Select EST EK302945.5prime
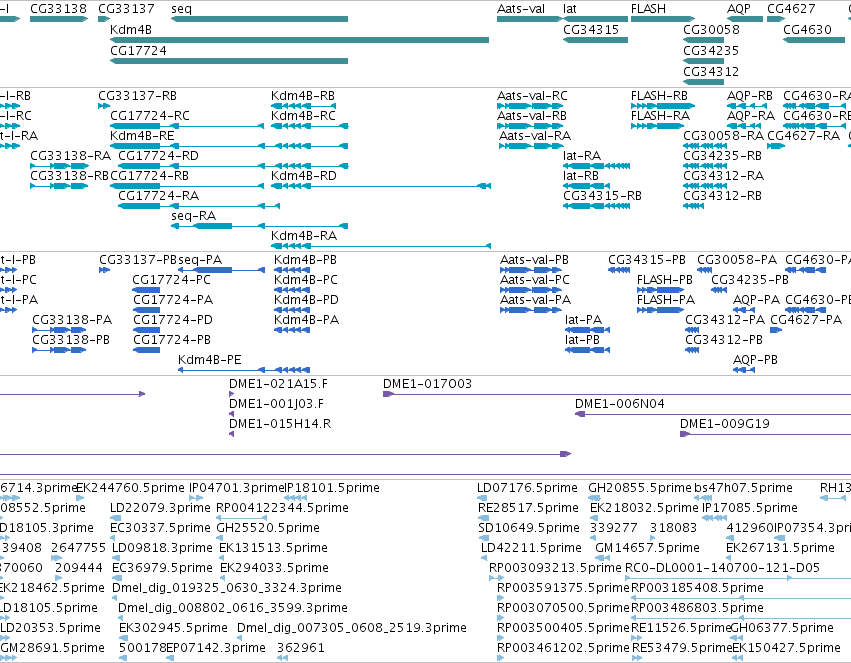Screen dimensions: 851x663 click(173, 628)
